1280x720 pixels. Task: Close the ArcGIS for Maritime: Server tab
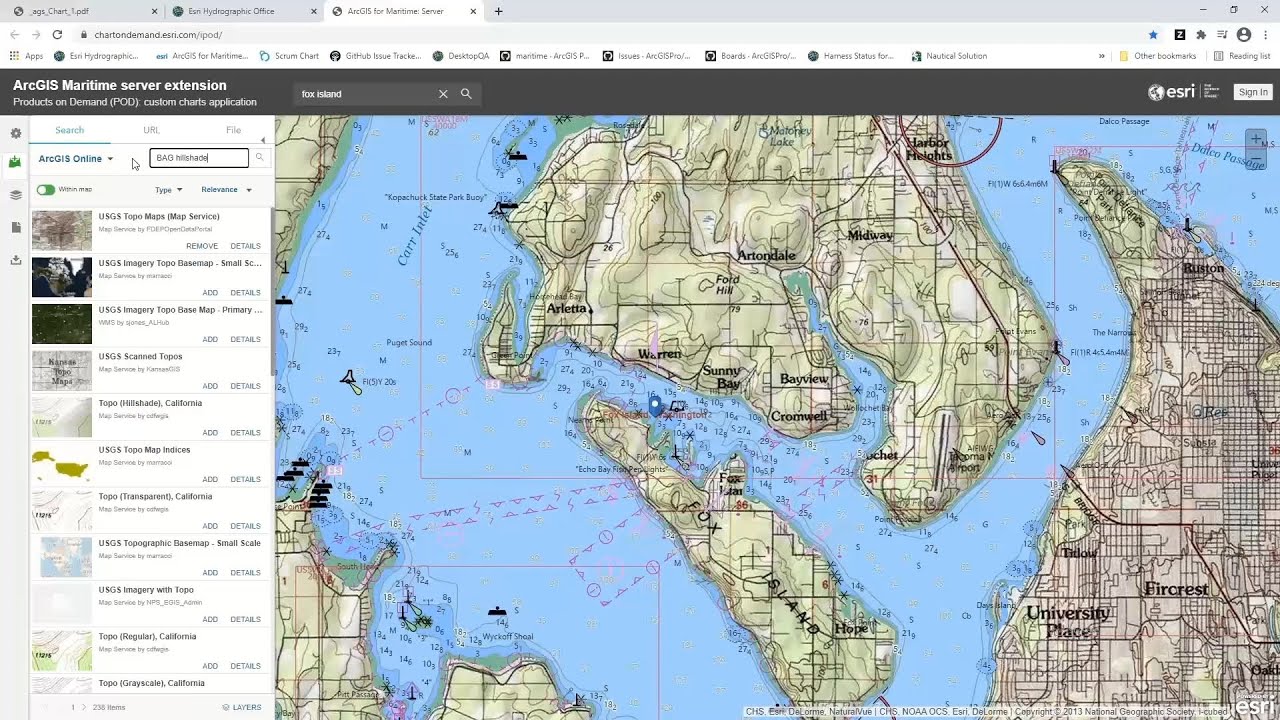click(x=473, y=11)
